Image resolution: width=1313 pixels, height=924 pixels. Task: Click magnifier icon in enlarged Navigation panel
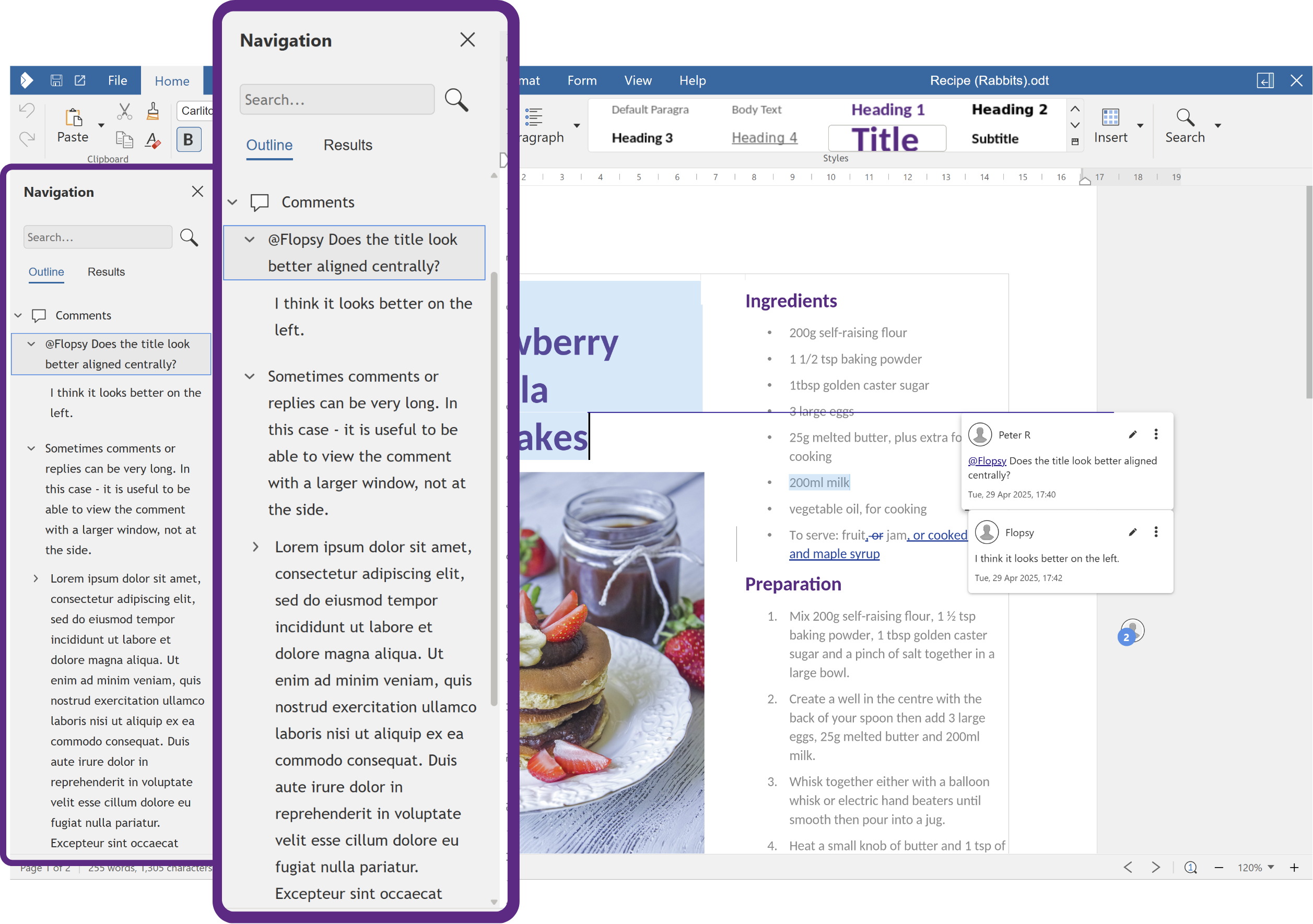coord(456,100)
